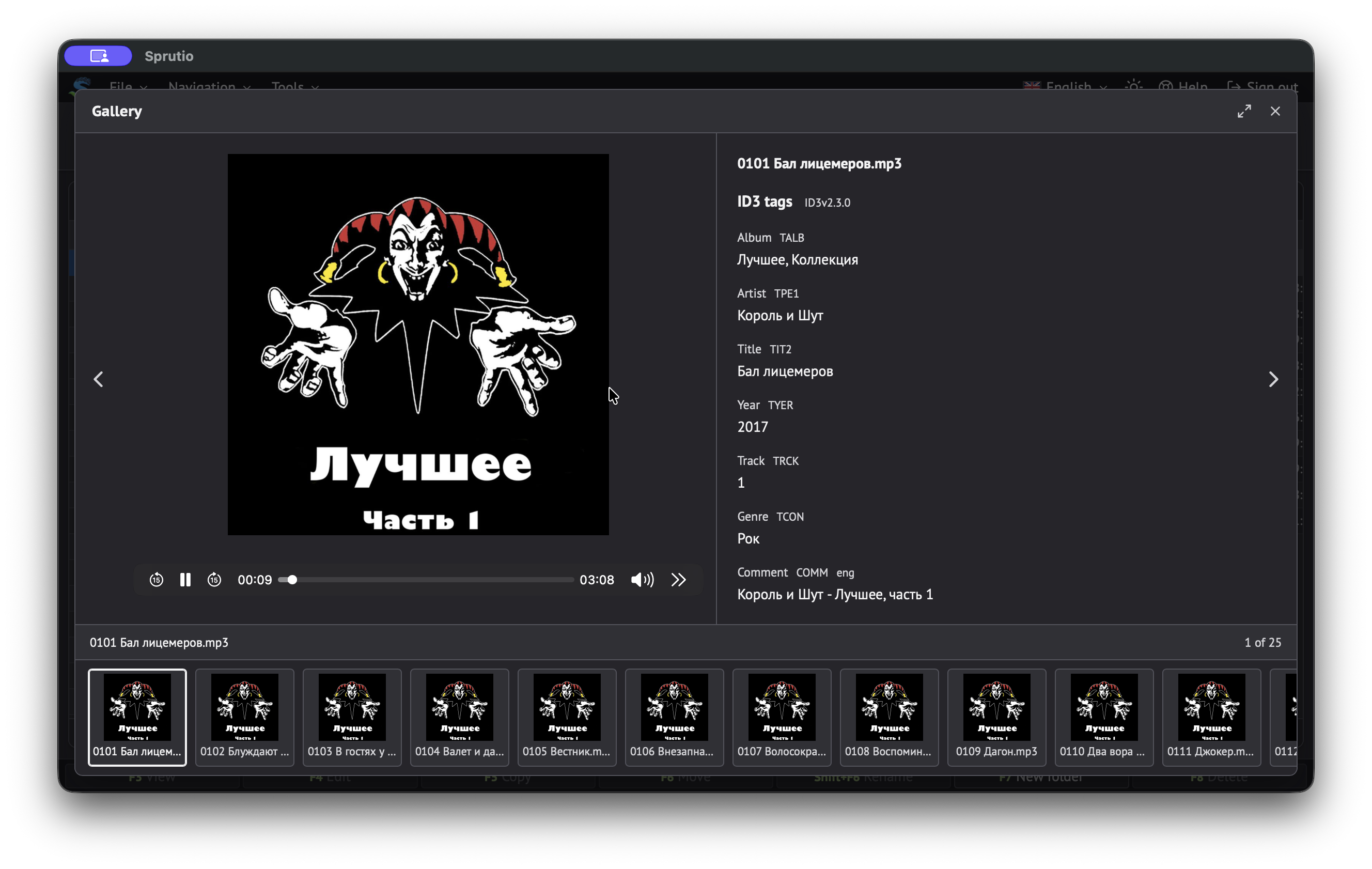The height and width of the screenshot is (869, 1372).
Task: Click the double-chevron icon in the player bar
Action: tap(678, 580)
